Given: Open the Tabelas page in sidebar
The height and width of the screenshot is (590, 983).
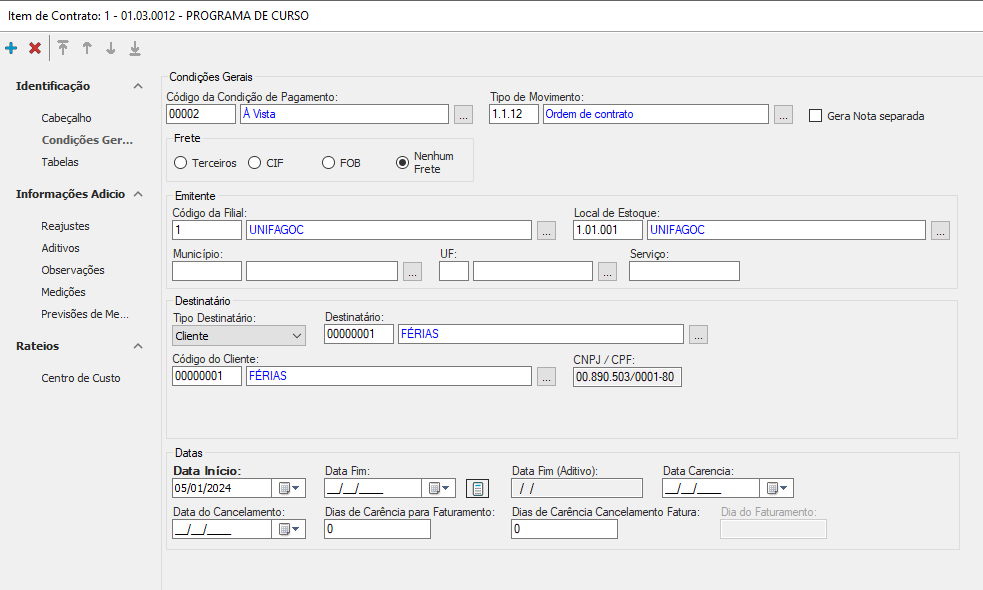Looking at the screenshot, I should pos(60,162).
